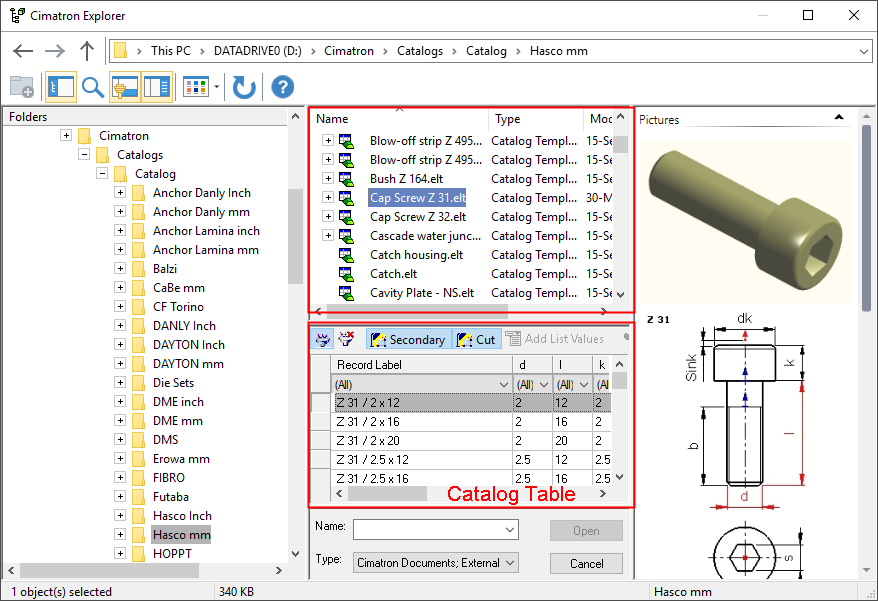Click the filter records icon
878x601 pixels.
point(323,339)
